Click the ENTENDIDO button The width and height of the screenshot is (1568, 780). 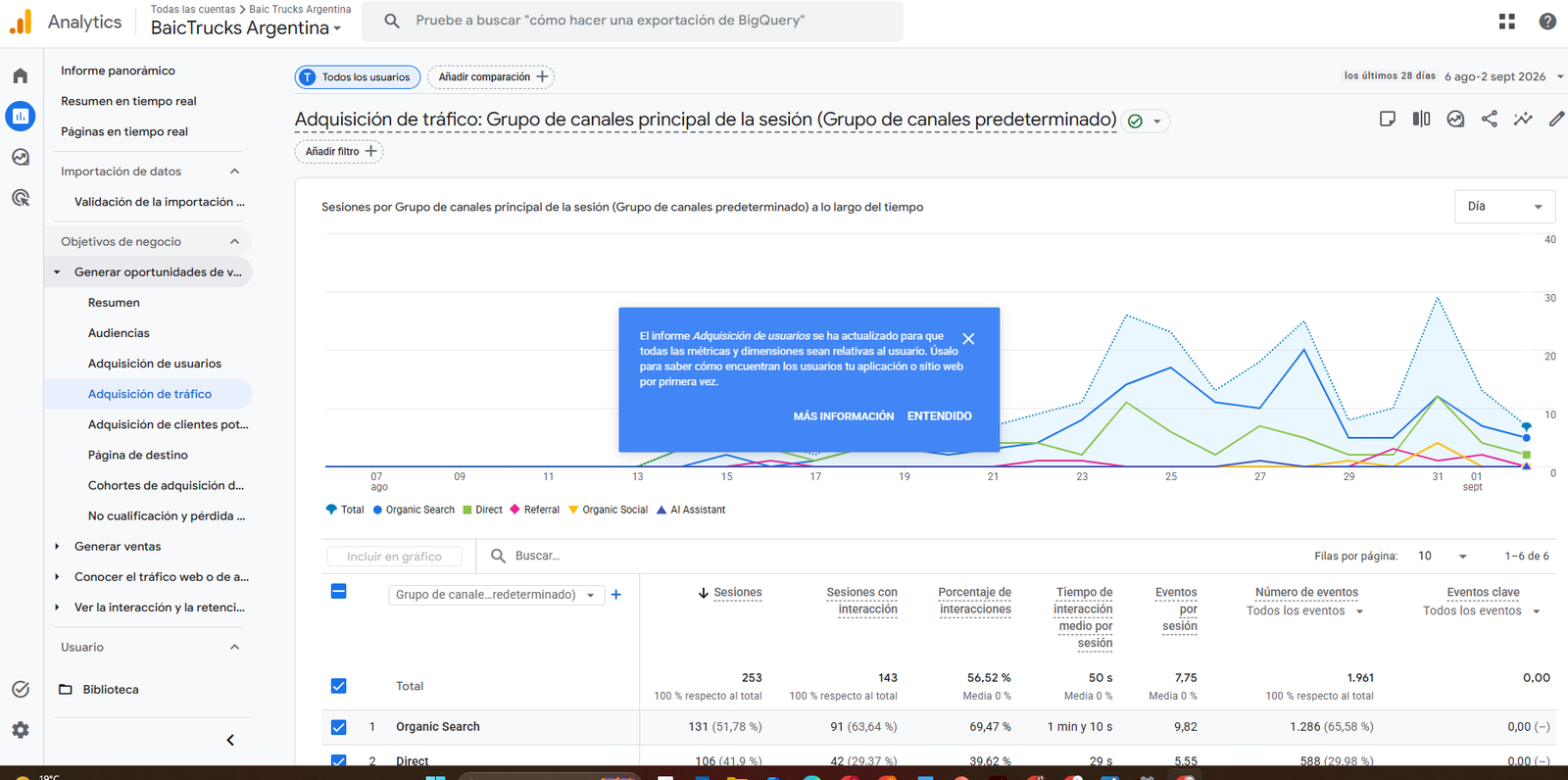pyautogui.click(x=940, y=416)
